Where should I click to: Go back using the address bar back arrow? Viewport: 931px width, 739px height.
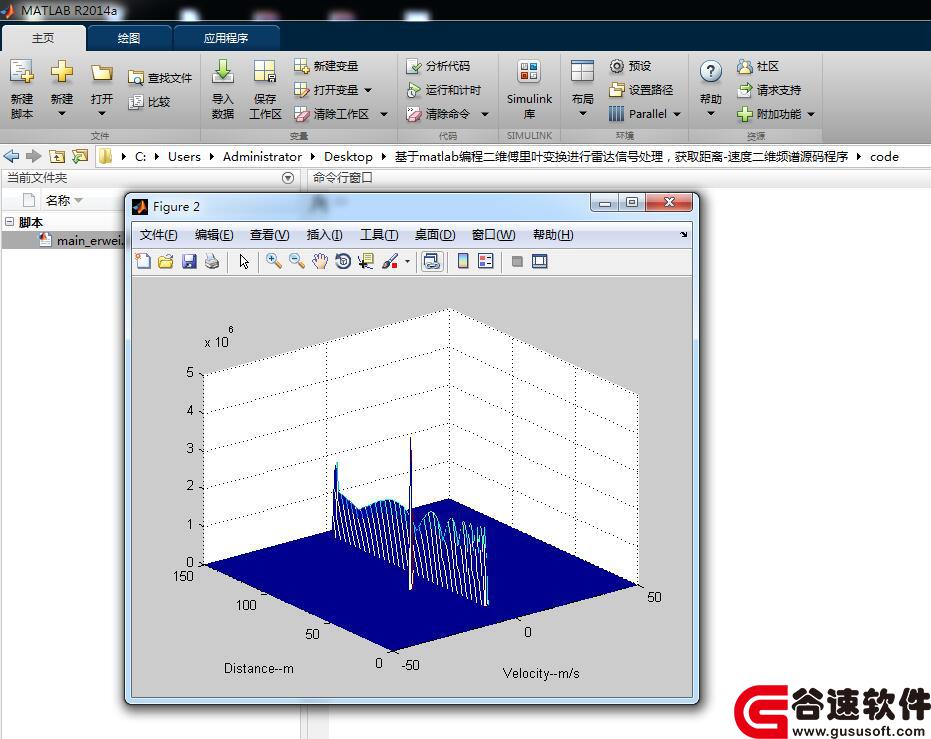tap(11, 157)
